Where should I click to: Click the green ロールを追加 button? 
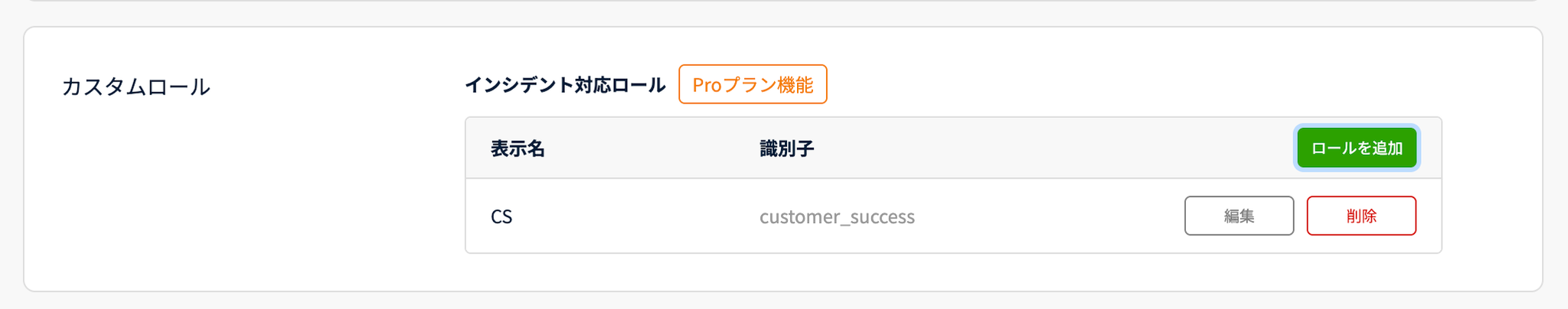pos(1356,148)
